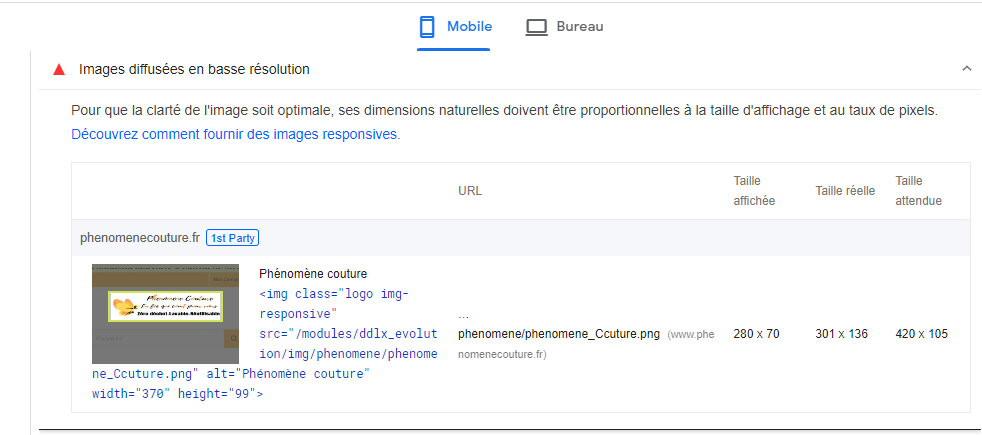Click the logo screenshot thumbnail
The image size is (982, 435).
[x=165, y=314]
